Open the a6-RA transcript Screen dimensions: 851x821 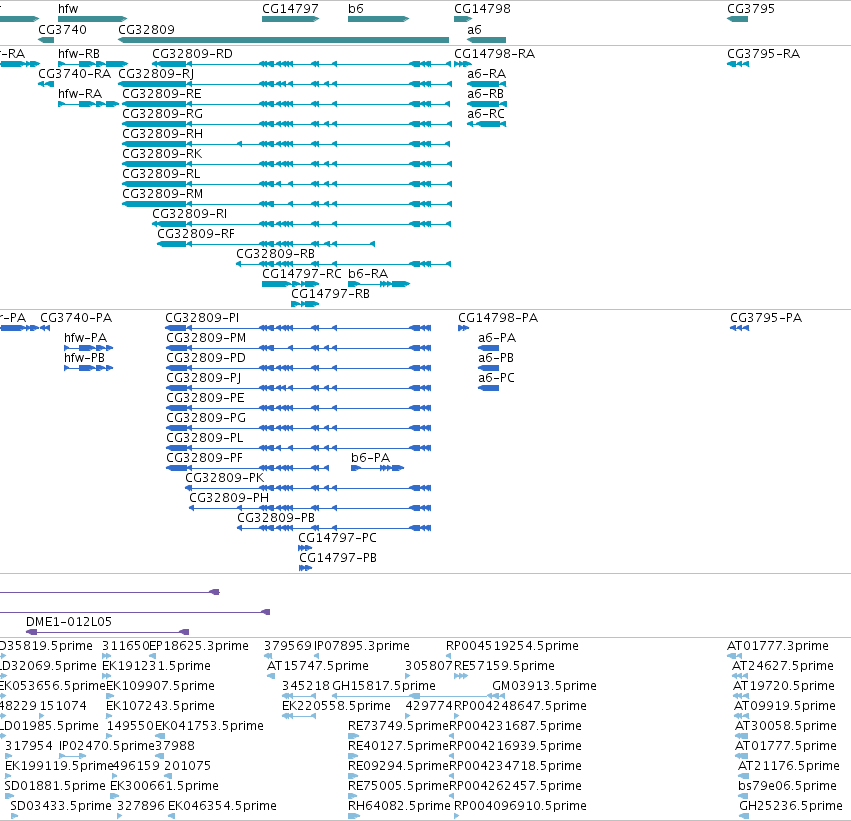click(486, 74)
